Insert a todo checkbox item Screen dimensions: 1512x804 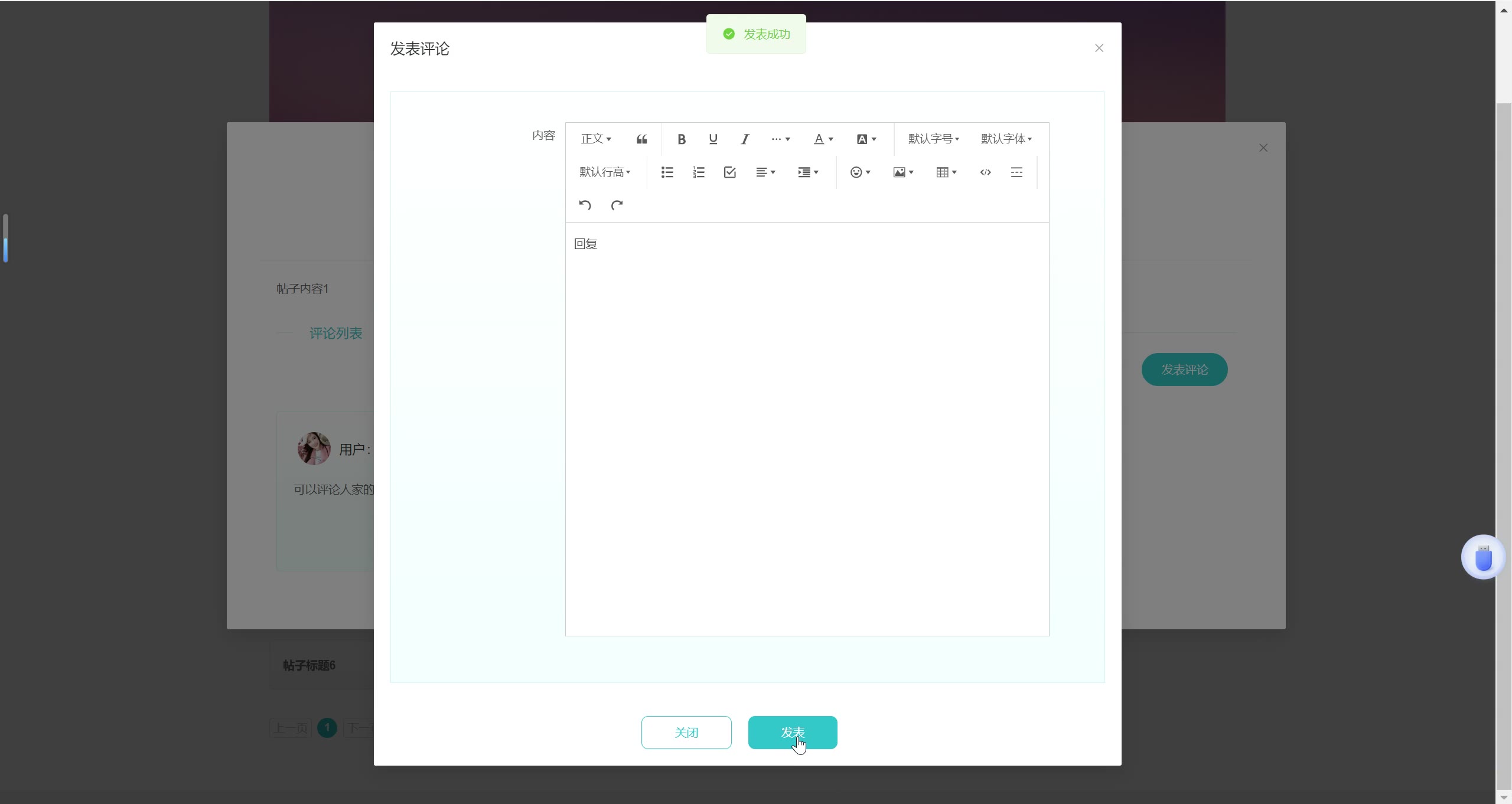click(729, 172)
